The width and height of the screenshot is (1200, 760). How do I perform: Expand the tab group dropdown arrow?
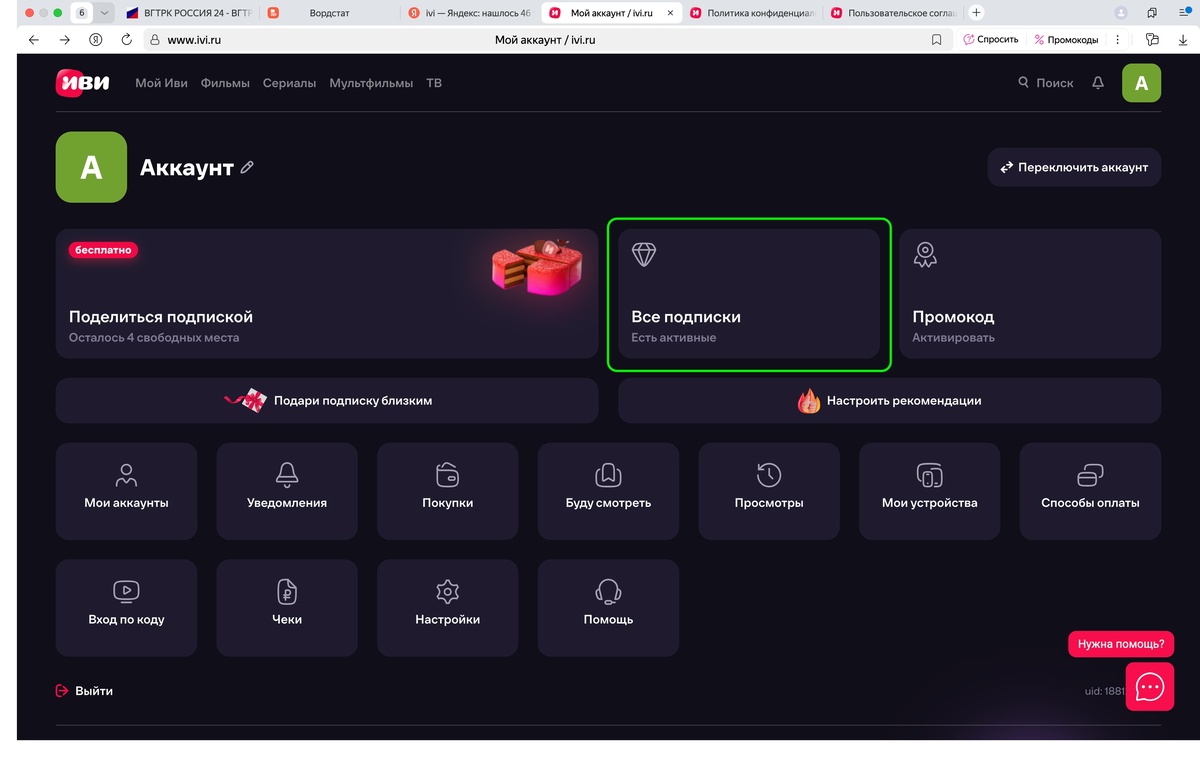point(104,13)
